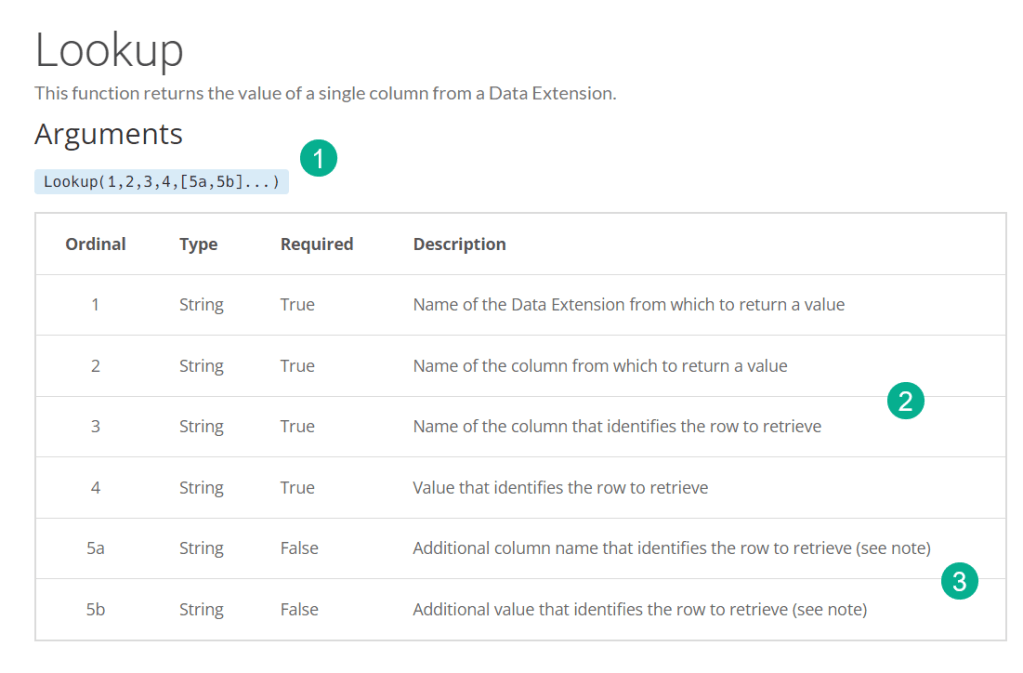Click the green number 2 callout badge
The height and width of the screenshot is (673, 1023).
(905, 402)
